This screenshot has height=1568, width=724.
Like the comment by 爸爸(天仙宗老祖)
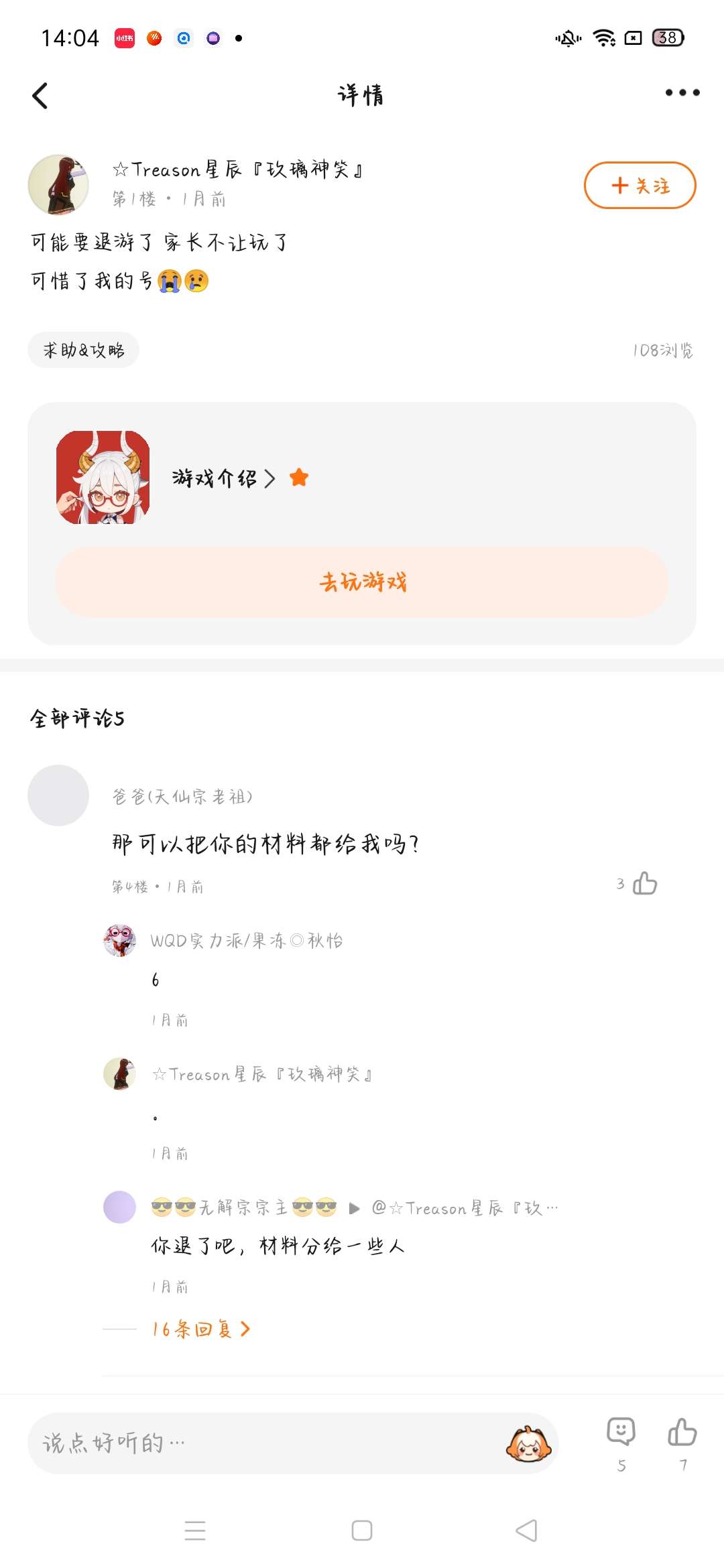pyautogui.click(x=644, y=883)
